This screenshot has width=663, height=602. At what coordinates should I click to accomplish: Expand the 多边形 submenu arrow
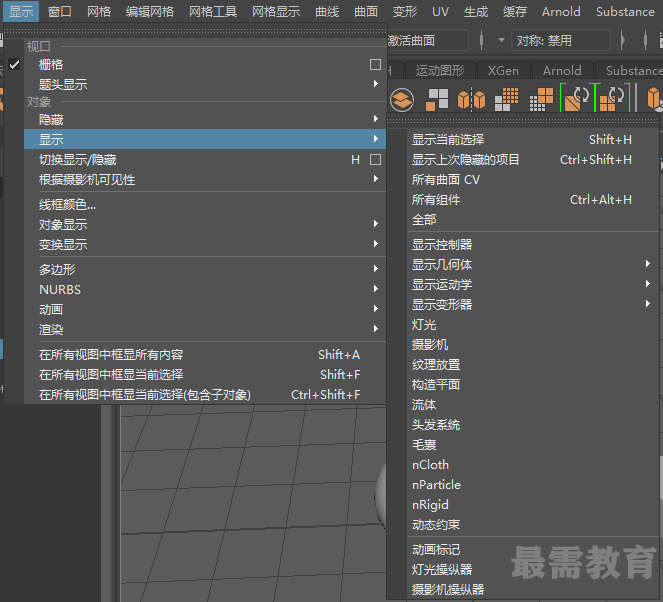[375, 268]
